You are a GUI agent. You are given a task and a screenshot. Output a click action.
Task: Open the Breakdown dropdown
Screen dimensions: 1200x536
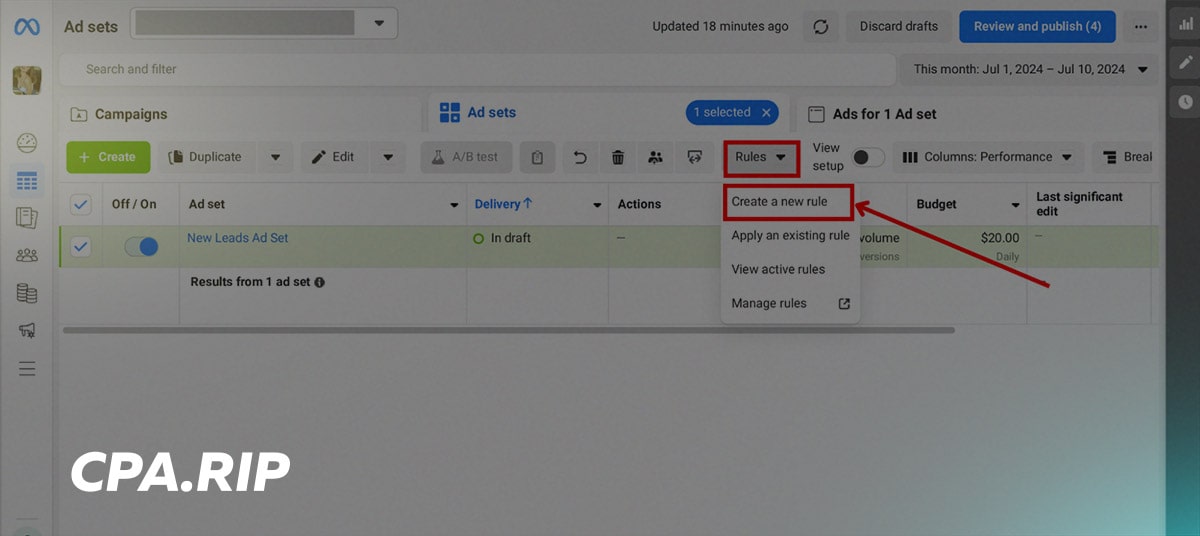pyautogui.click(x=1126, y=157)
